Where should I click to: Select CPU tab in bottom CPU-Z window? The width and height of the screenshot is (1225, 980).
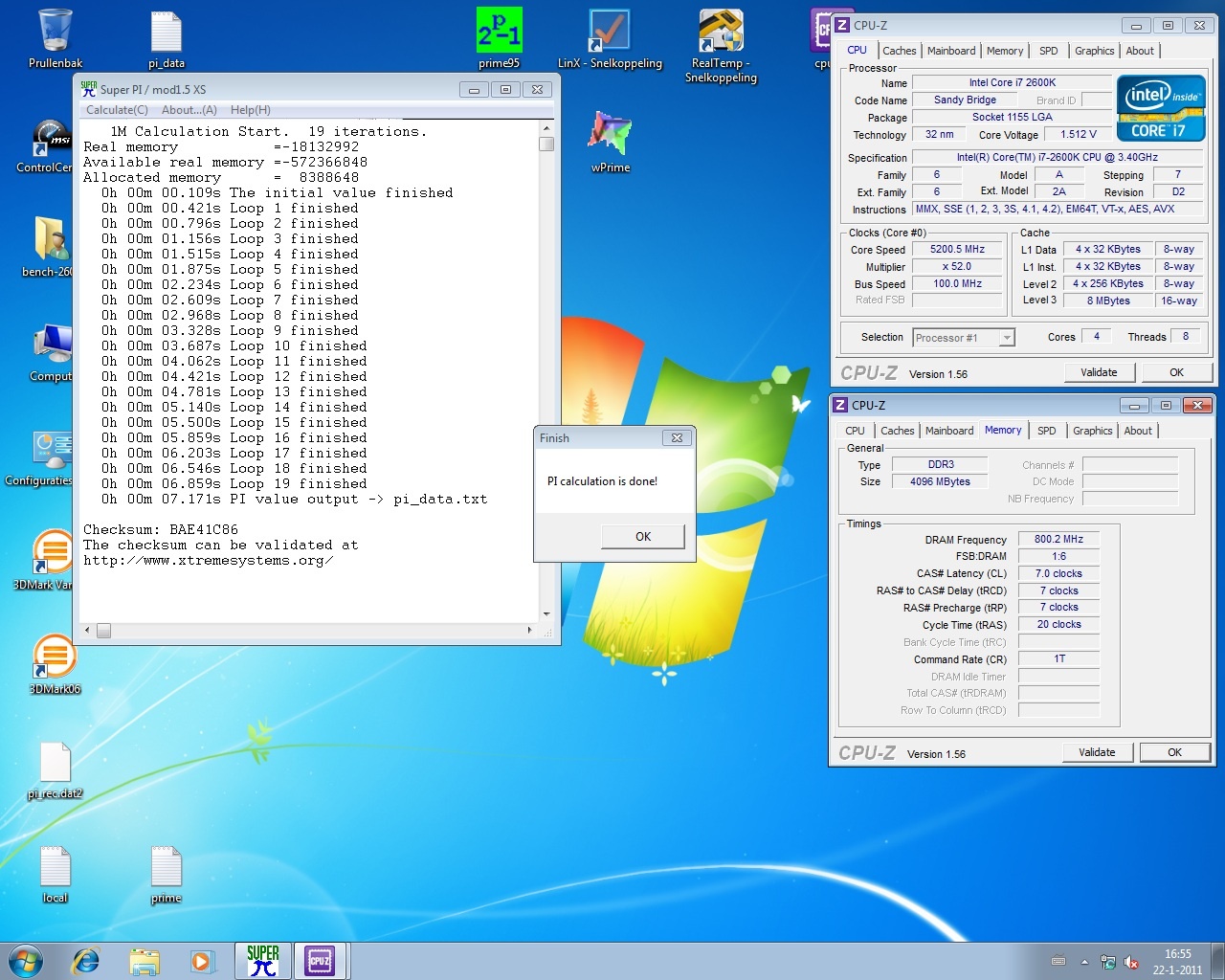855,431
